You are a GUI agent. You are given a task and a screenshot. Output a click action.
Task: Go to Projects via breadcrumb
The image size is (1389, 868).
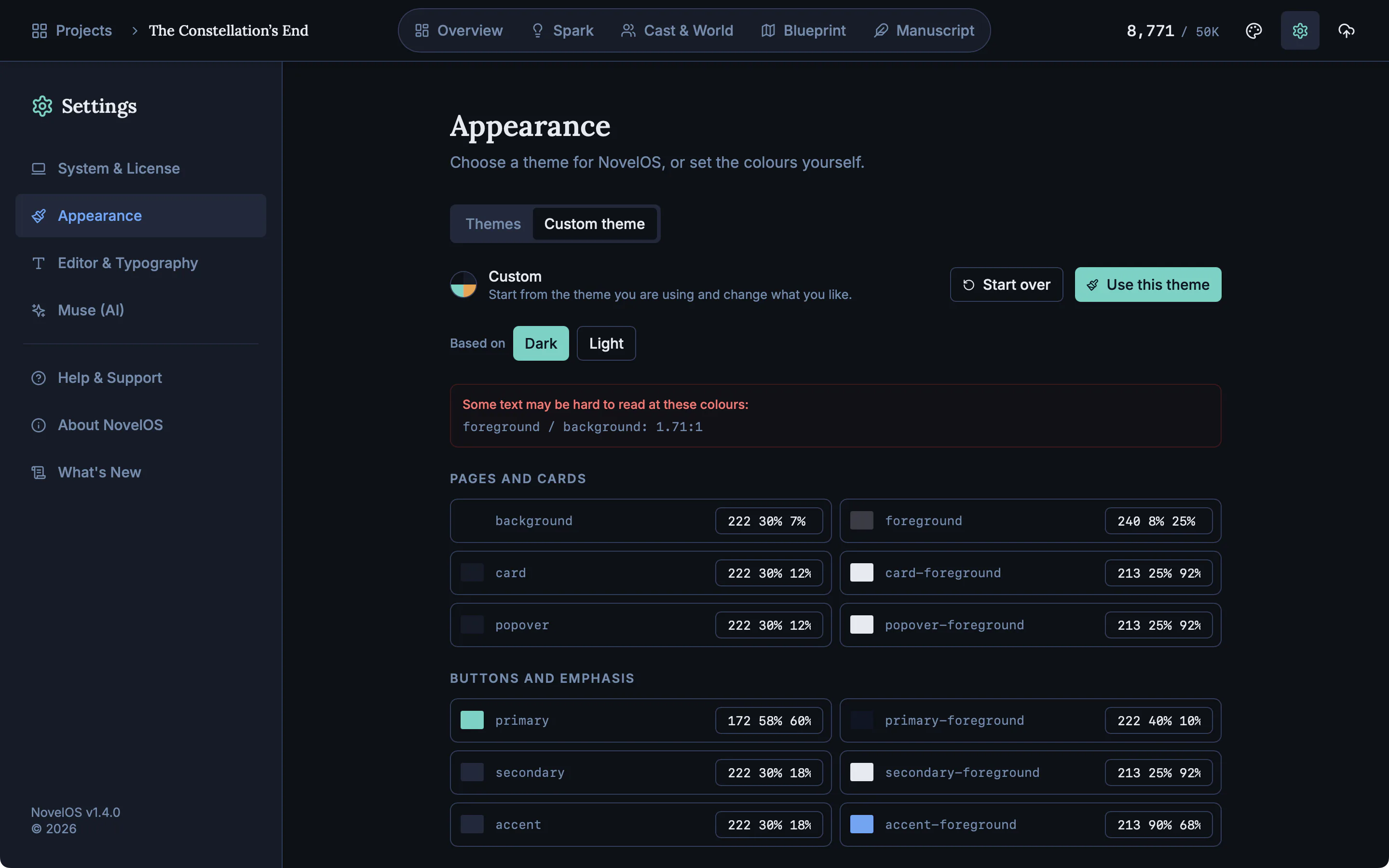72,30
